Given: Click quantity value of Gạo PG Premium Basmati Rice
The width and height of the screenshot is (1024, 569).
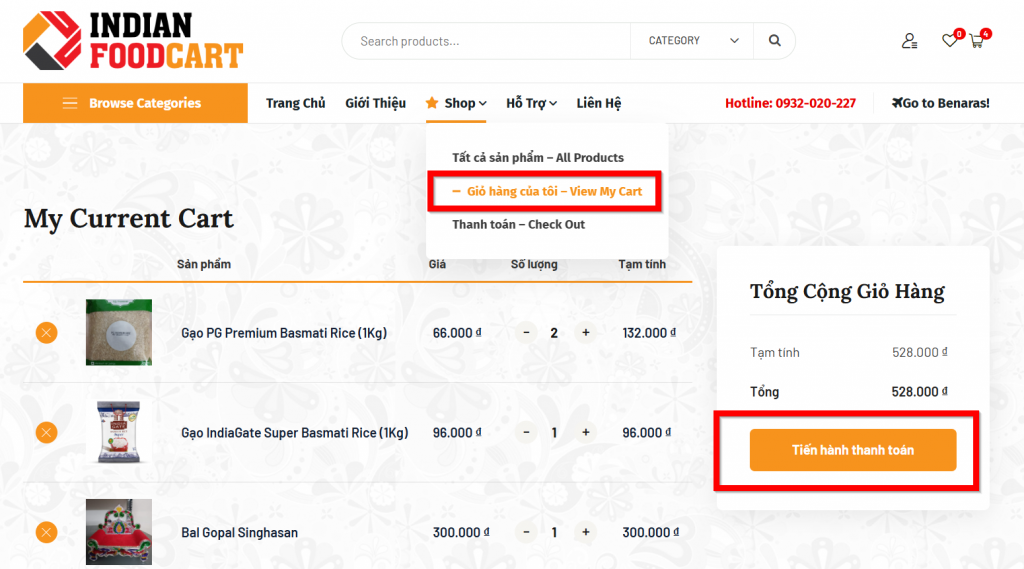Looking at the screenshot, I should point(554,333).
